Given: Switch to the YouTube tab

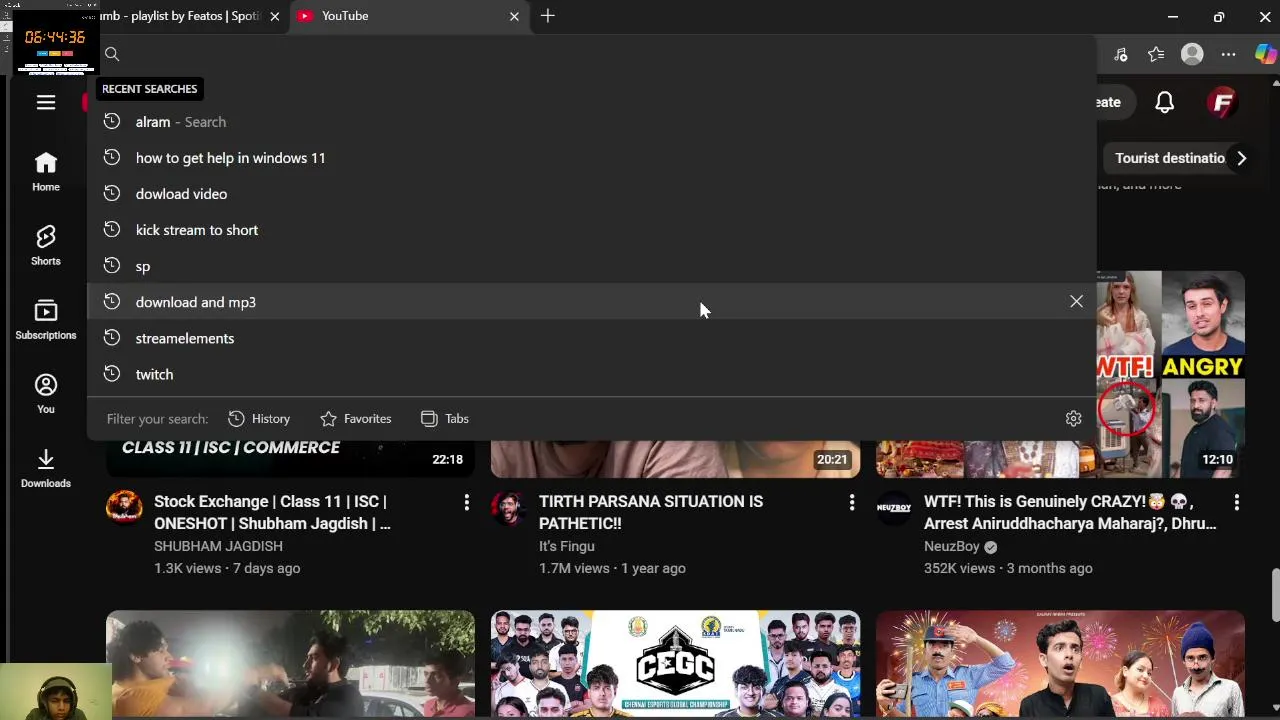Looking at the screenshot, I should (410, 16).
